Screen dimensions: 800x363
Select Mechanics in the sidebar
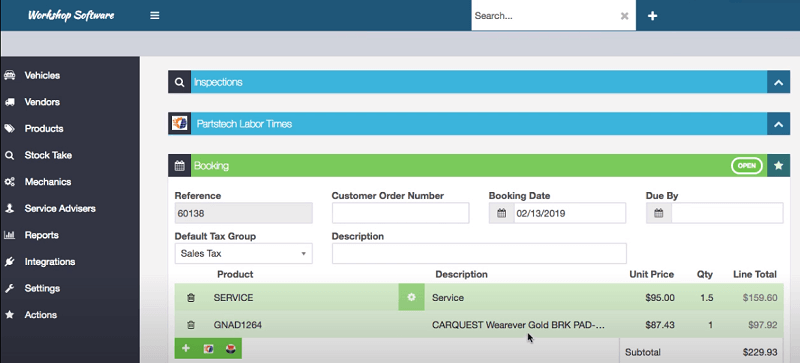(47, 182)
